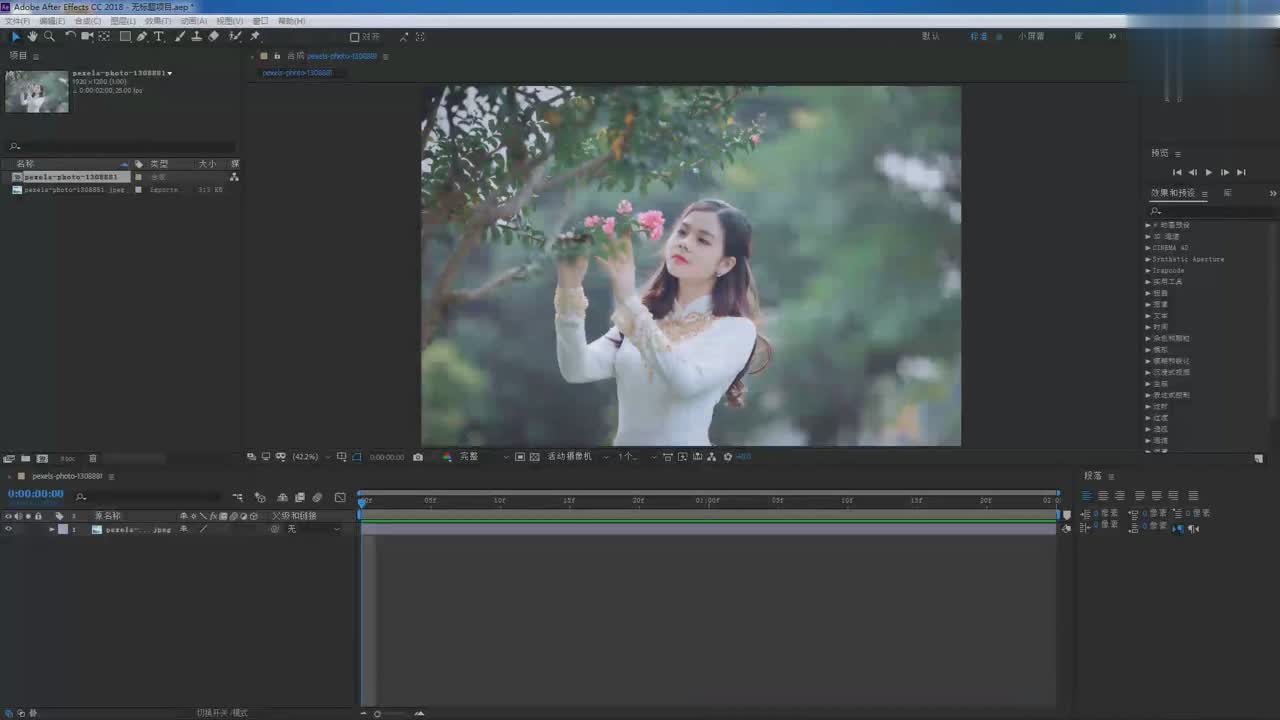Select the Roto Brush tool
Image resolution: width=1280 pixels, height=720 pixels.
235,36
